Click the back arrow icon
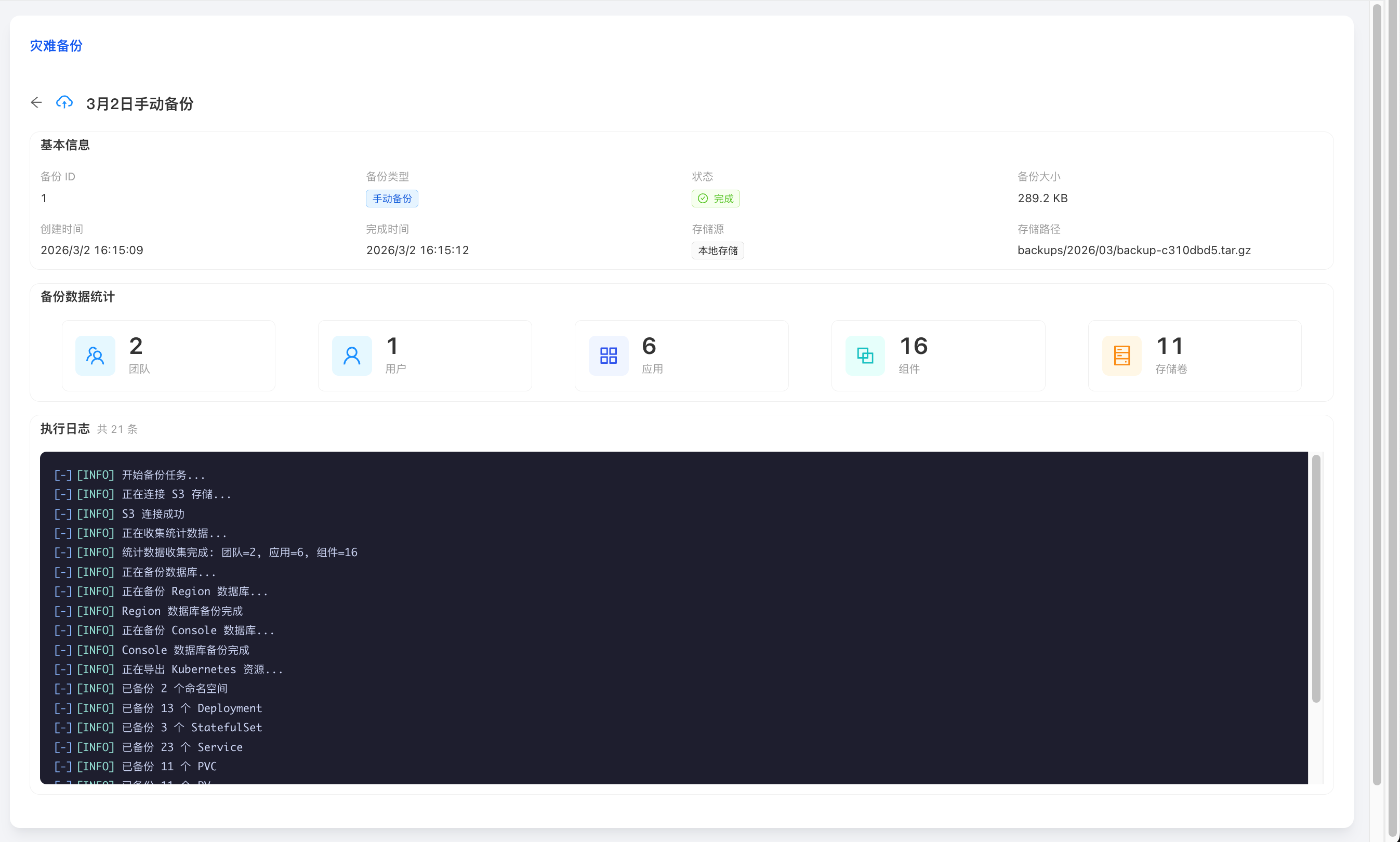 [x=36, y=103]
